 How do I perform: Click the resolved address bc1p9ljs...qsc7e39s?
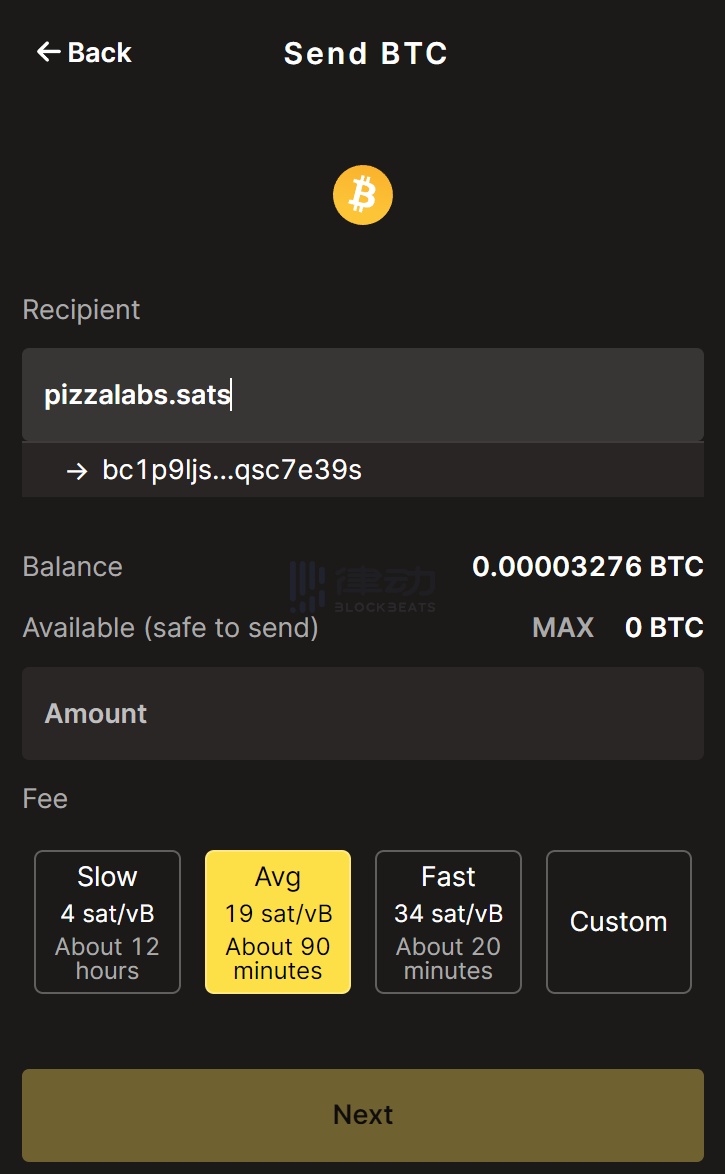coord(232,470)
